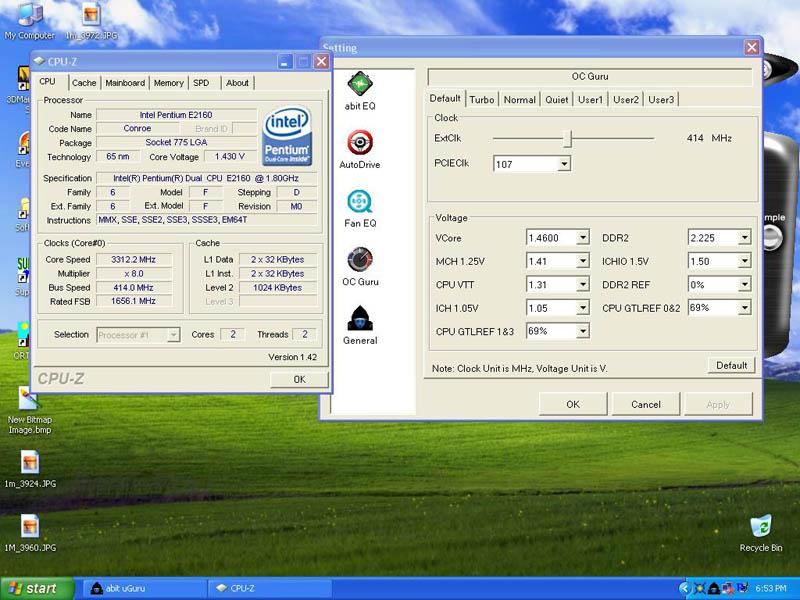
Task: Click the Multiplier x 8.0 value
Action: coord(134,273)
